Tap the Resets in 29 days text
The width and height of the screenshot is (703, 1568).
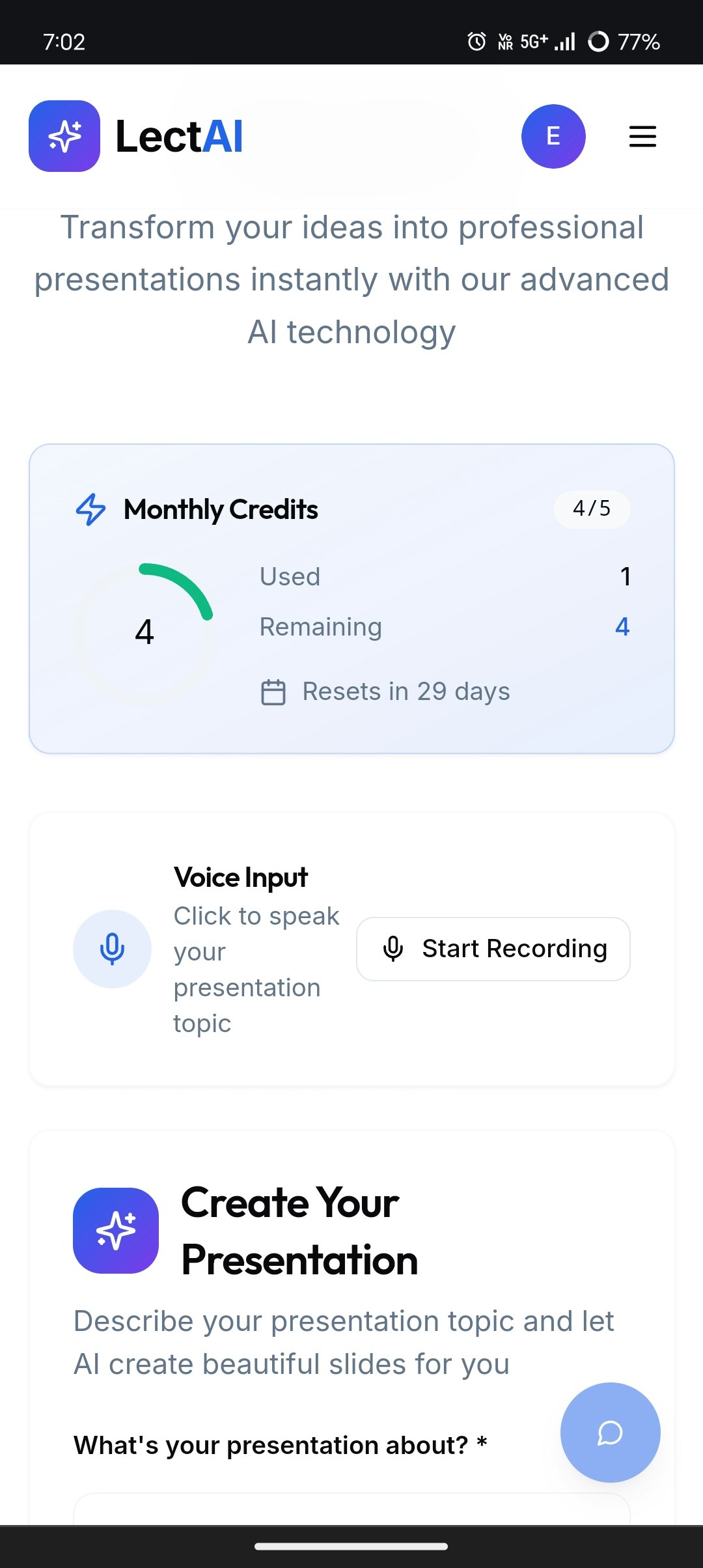pos(406,692)
